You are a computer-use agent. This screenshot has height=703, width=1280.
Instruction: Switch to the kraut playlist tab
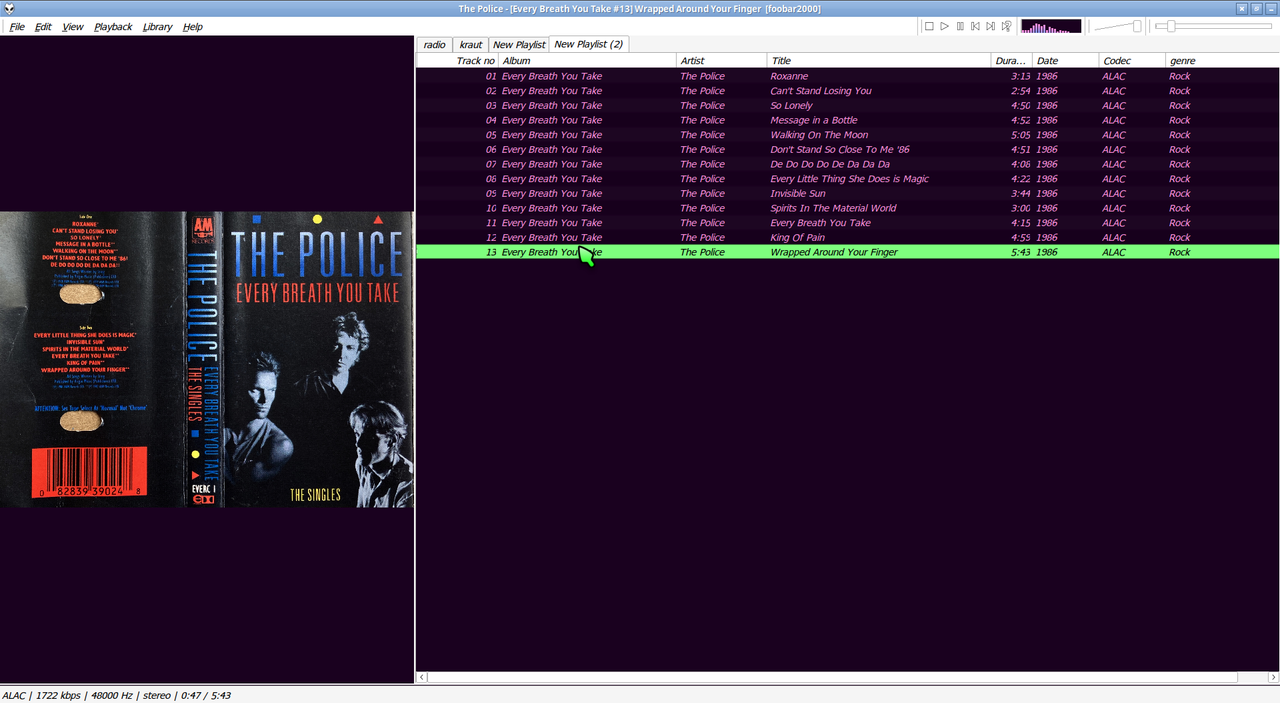[x=470, y=45]
